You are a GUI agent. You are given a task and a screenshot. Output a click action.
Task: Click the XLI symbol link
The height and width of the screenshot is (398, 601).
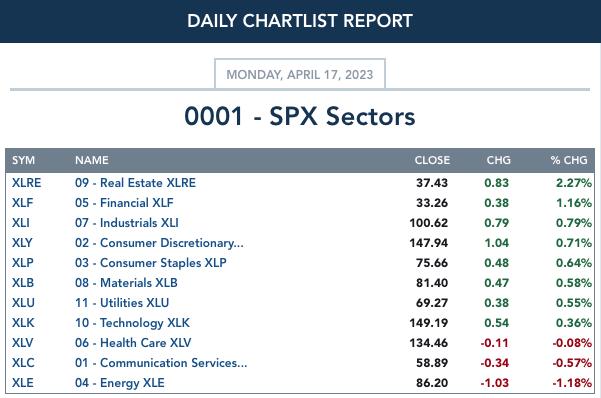click(x=21, y=223)
